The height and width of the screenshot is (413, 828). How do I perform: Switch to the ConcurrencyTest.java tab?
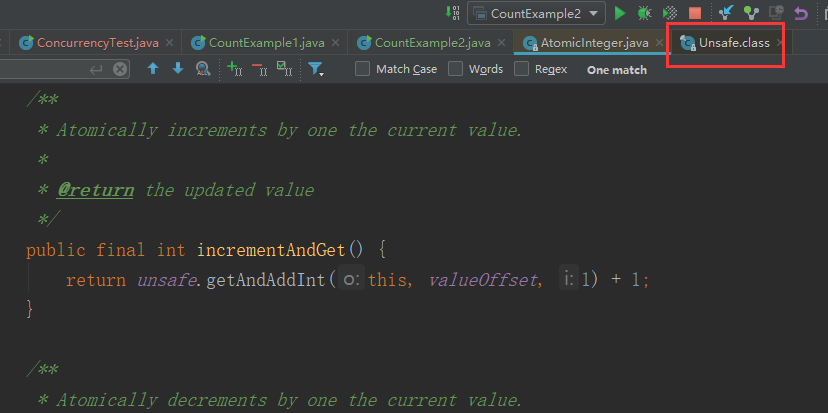98,43
